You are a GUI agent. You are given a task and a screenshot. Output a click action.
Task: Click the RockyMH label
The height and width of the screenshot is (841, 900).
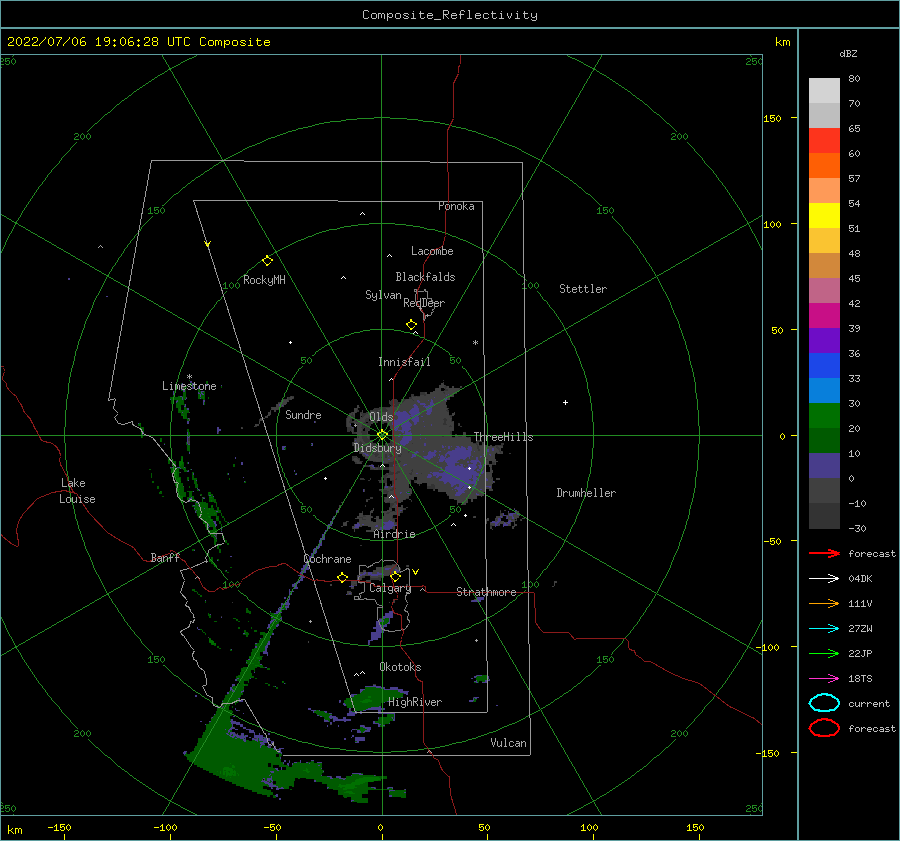click(x=264, y=280)
